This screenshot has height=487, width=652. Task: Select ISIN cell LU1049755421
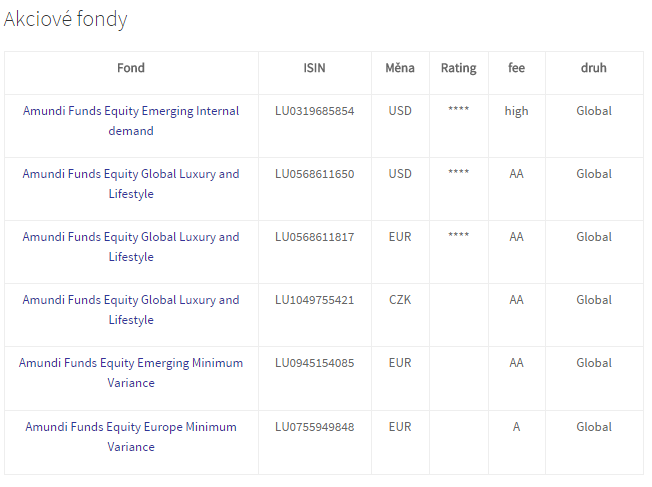[x=314, y=300]
